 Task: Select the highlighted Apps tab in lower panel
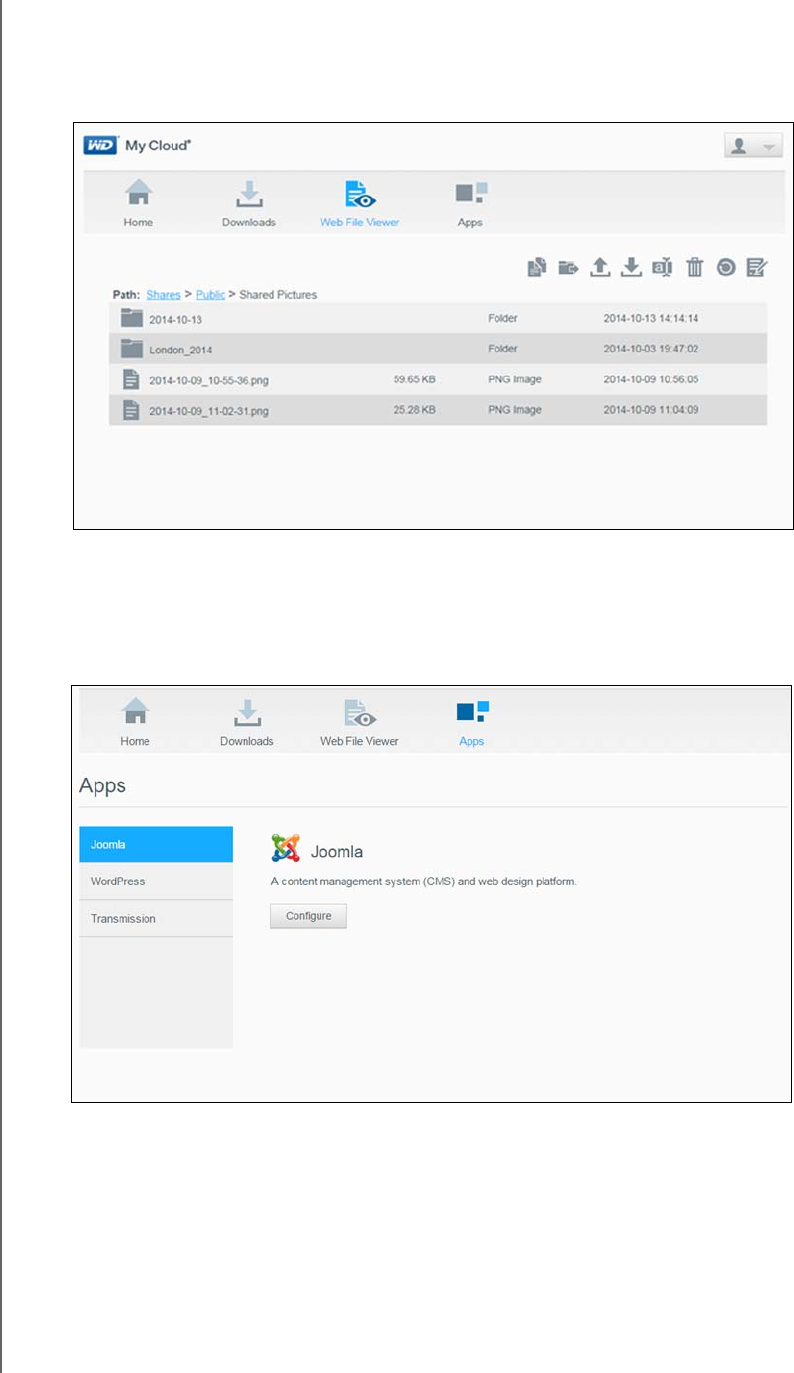pos(471,723)
